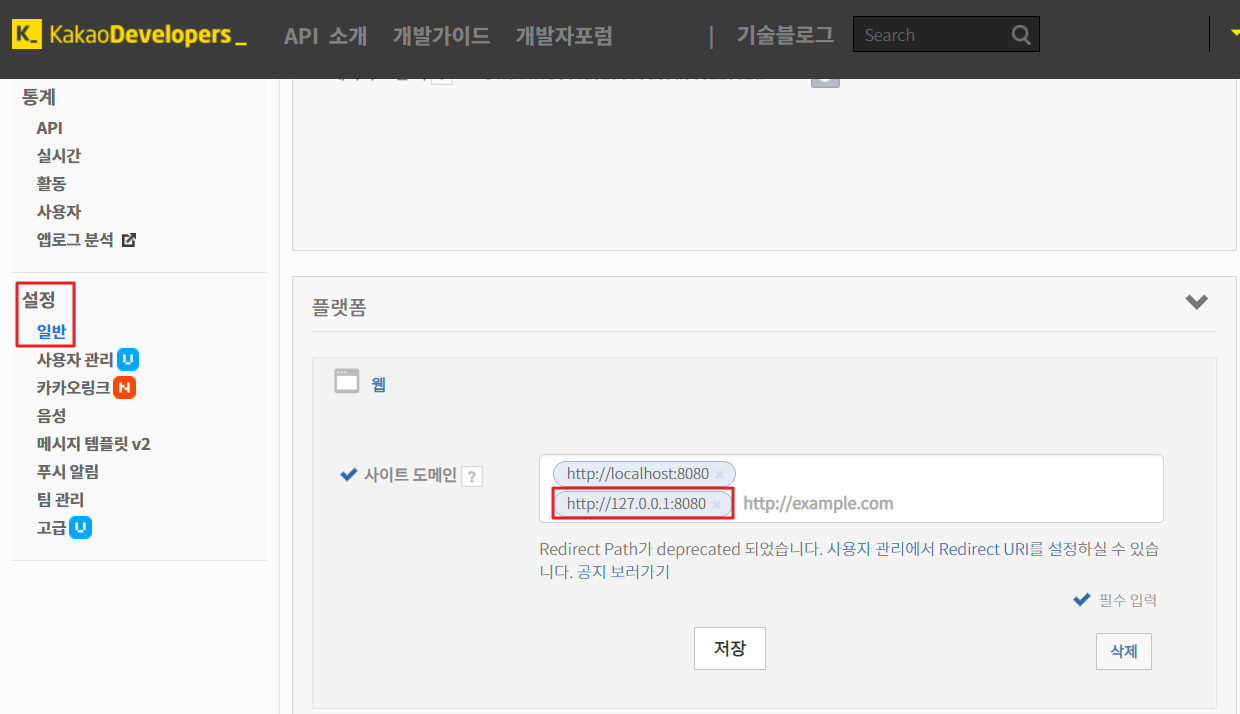Image resolution: width=1240 pixels, height=714 pixels.
Task: Click the 저장 button
Action: pos(730,648)
